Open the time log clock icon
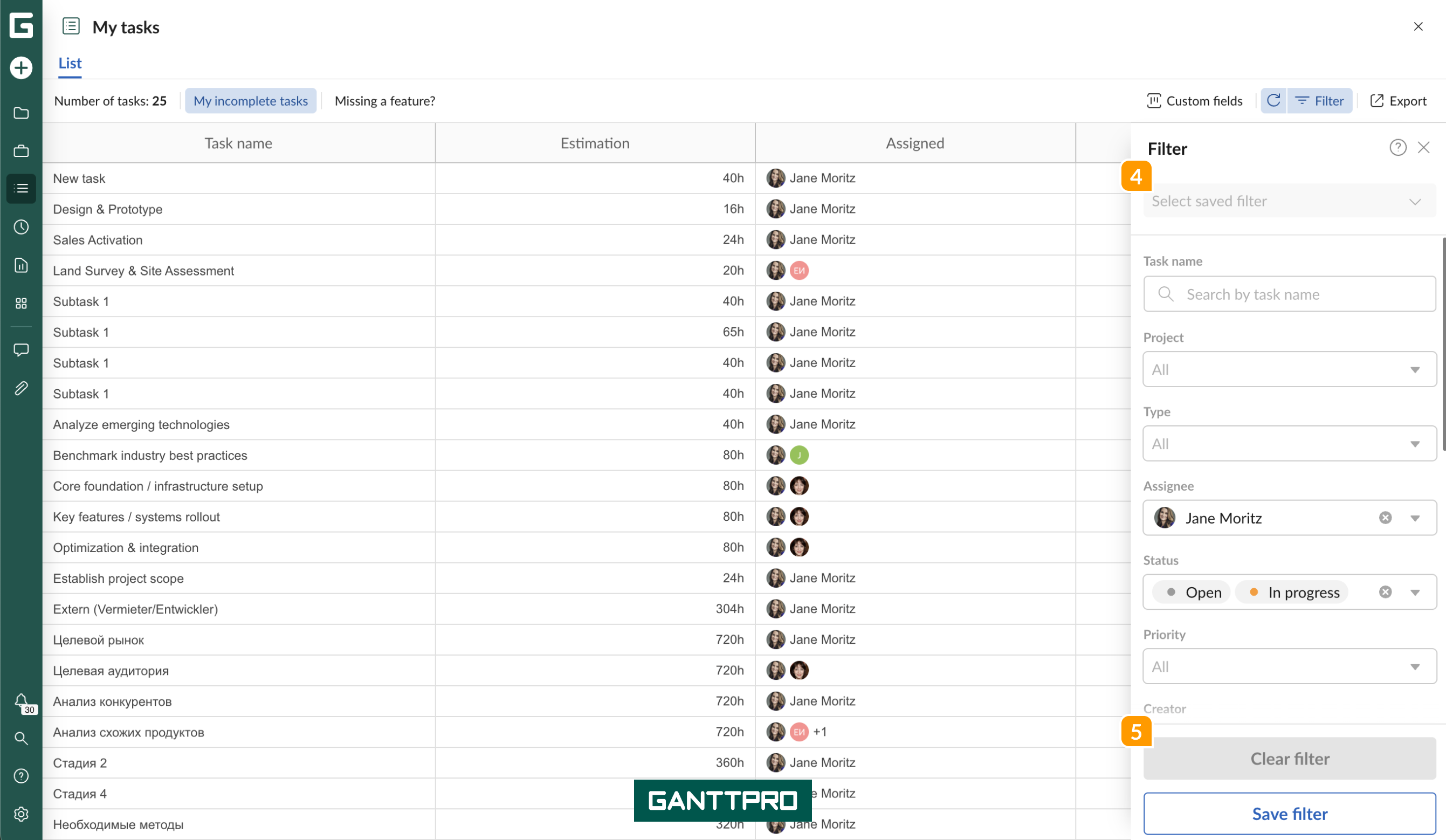The width and height of the screenshot is (1446, 840). [21, 227]
